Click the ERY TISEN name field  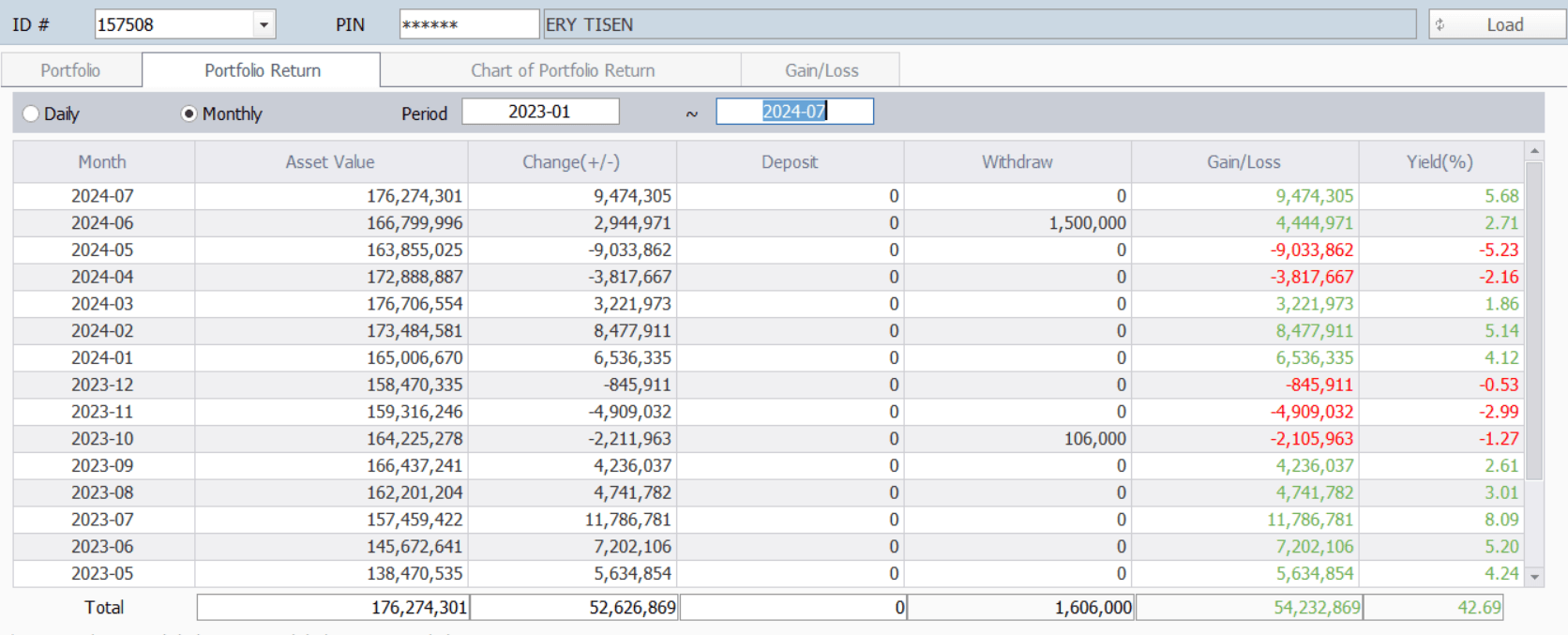[x=979, y=24]
